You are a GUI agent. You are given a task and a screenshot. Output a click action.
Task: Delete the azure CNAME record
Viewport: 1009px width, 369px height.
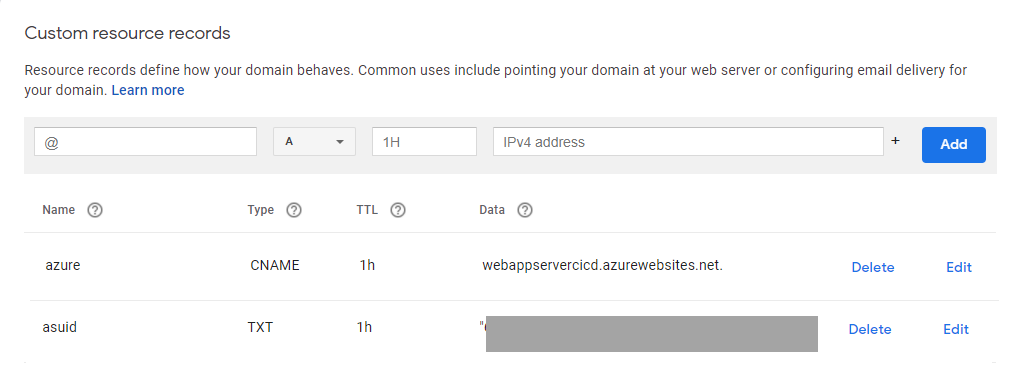pos(873,267)
